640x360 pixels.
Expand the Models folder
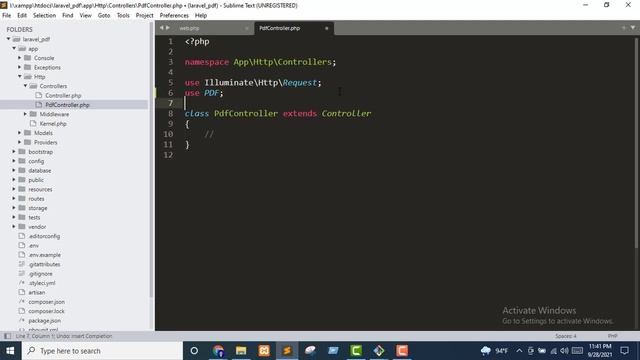[20, 133]
